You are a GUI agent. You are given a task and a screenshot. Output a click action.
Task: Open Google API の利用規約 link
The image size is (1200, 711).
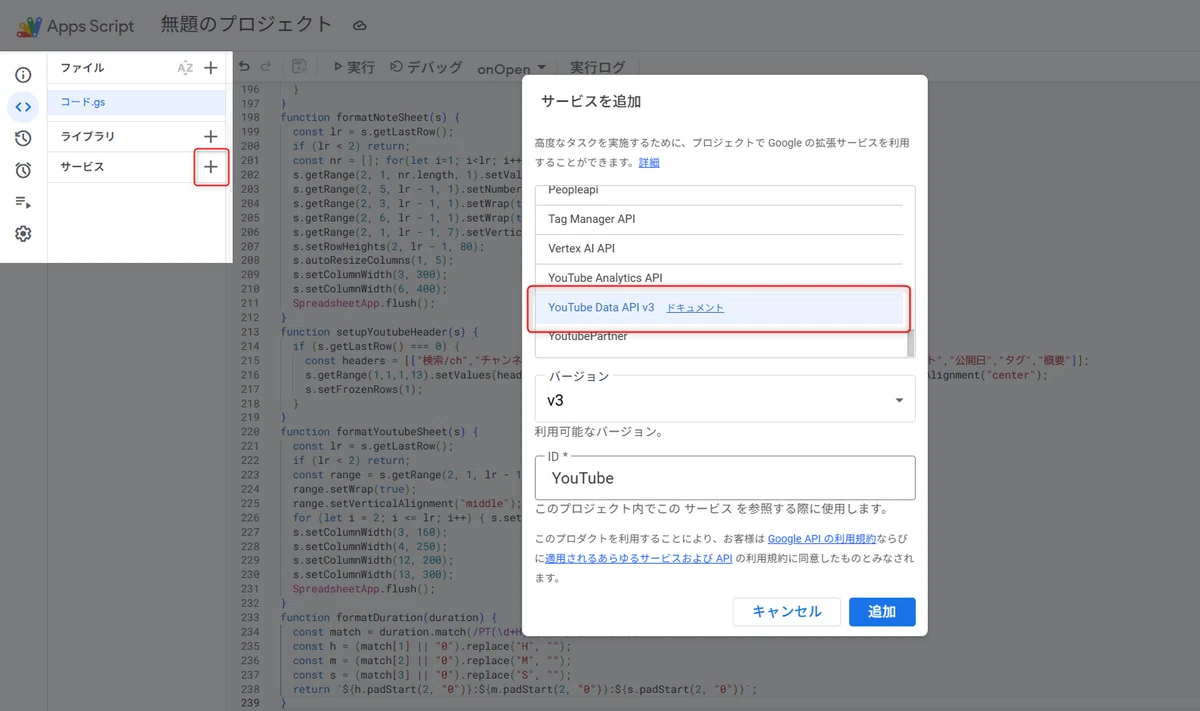tap(821, 539)
